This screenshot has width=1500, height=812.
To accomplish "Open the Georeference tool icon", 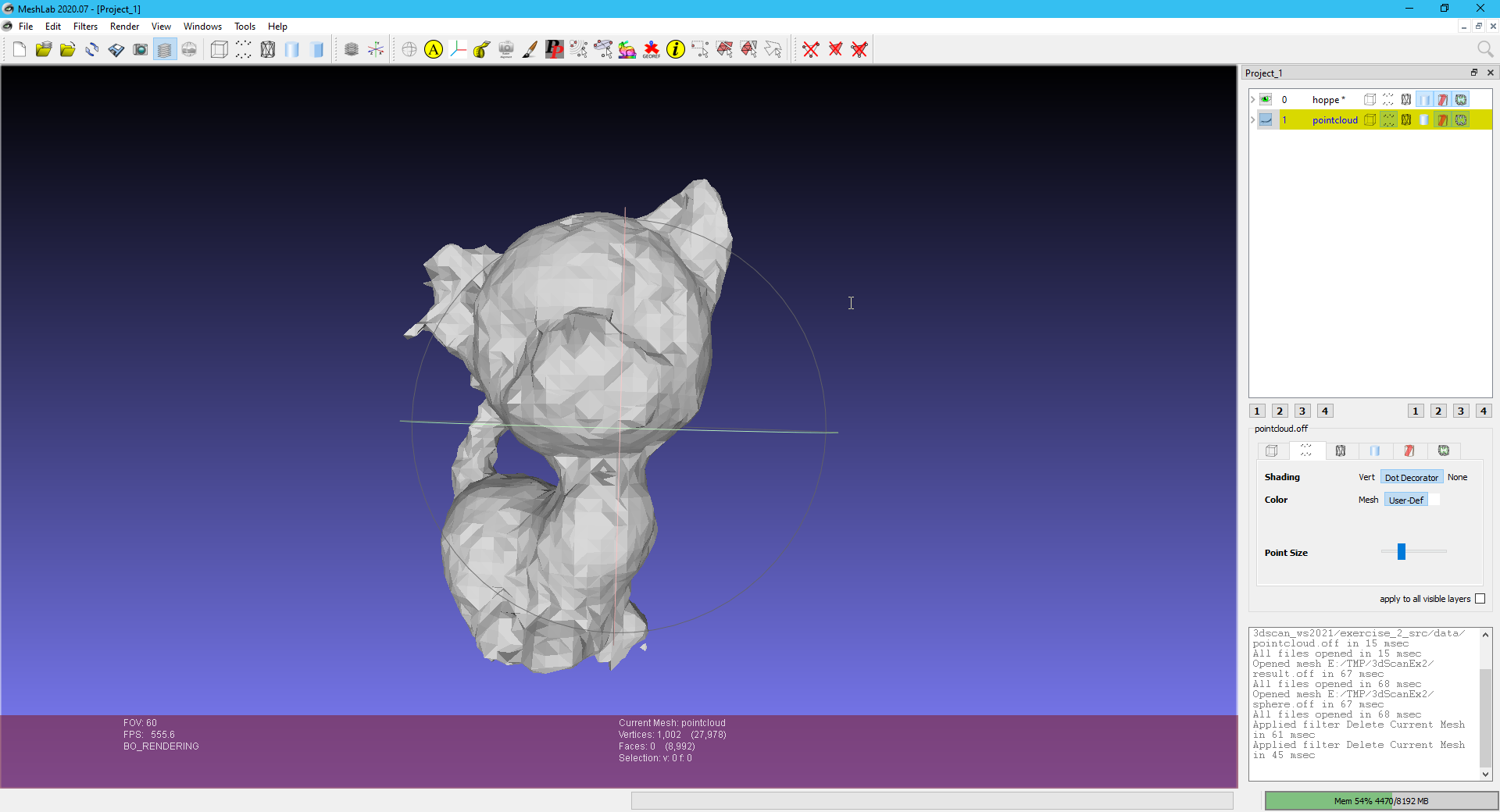I will pos(651,50).
